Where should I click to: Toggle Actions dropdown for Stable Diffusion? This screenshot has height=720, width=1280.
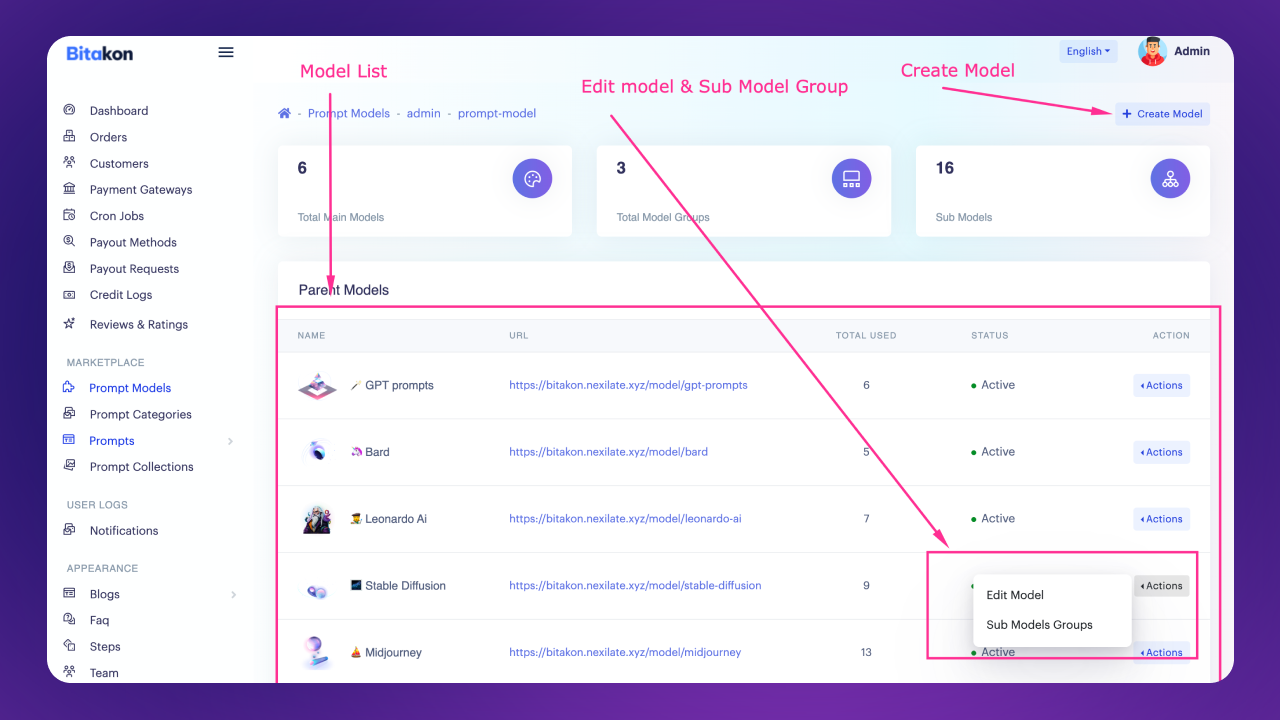click(x=1161, y=586)
